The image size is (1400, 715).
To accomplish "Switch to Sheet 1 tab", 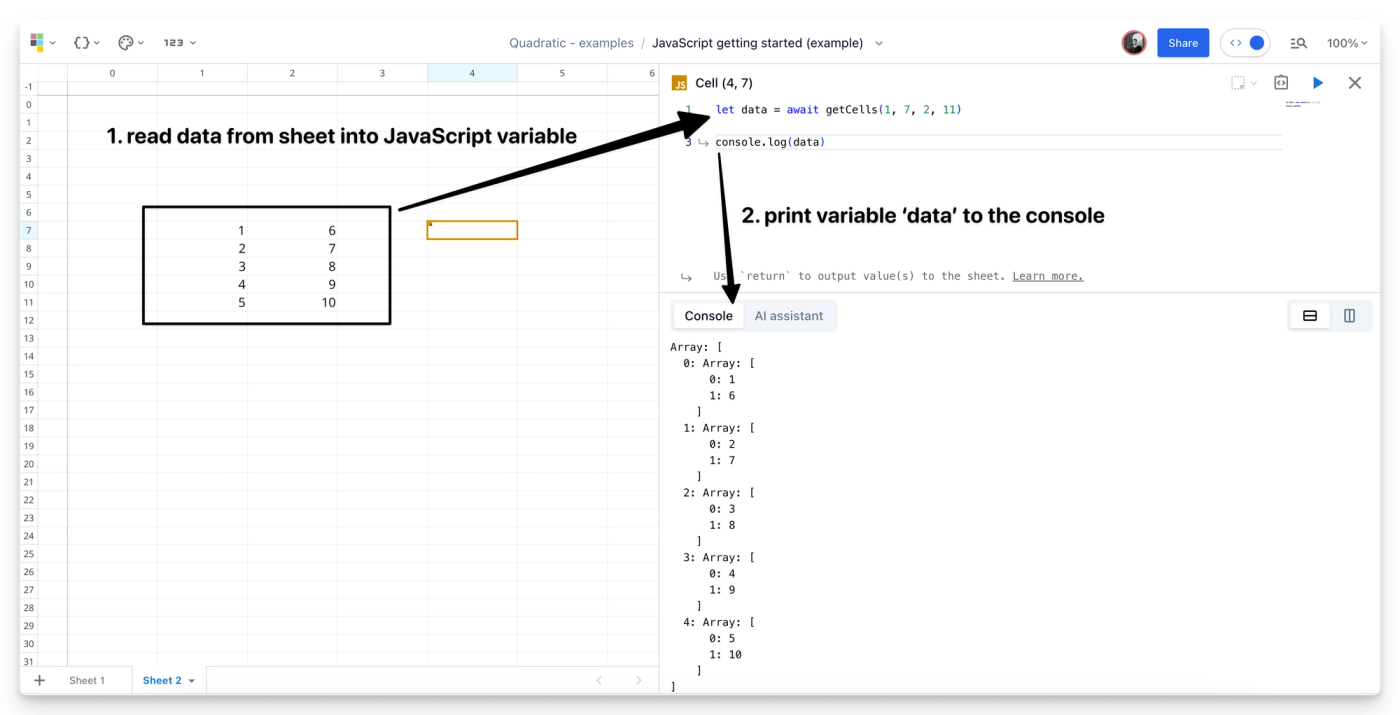I will point(89,680).
